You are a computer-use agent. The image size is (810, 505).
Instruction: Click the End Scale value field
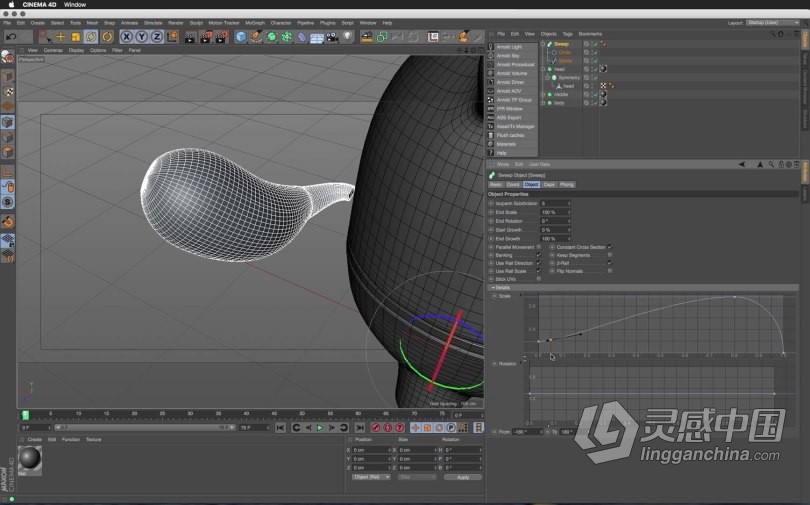(555, 212)
